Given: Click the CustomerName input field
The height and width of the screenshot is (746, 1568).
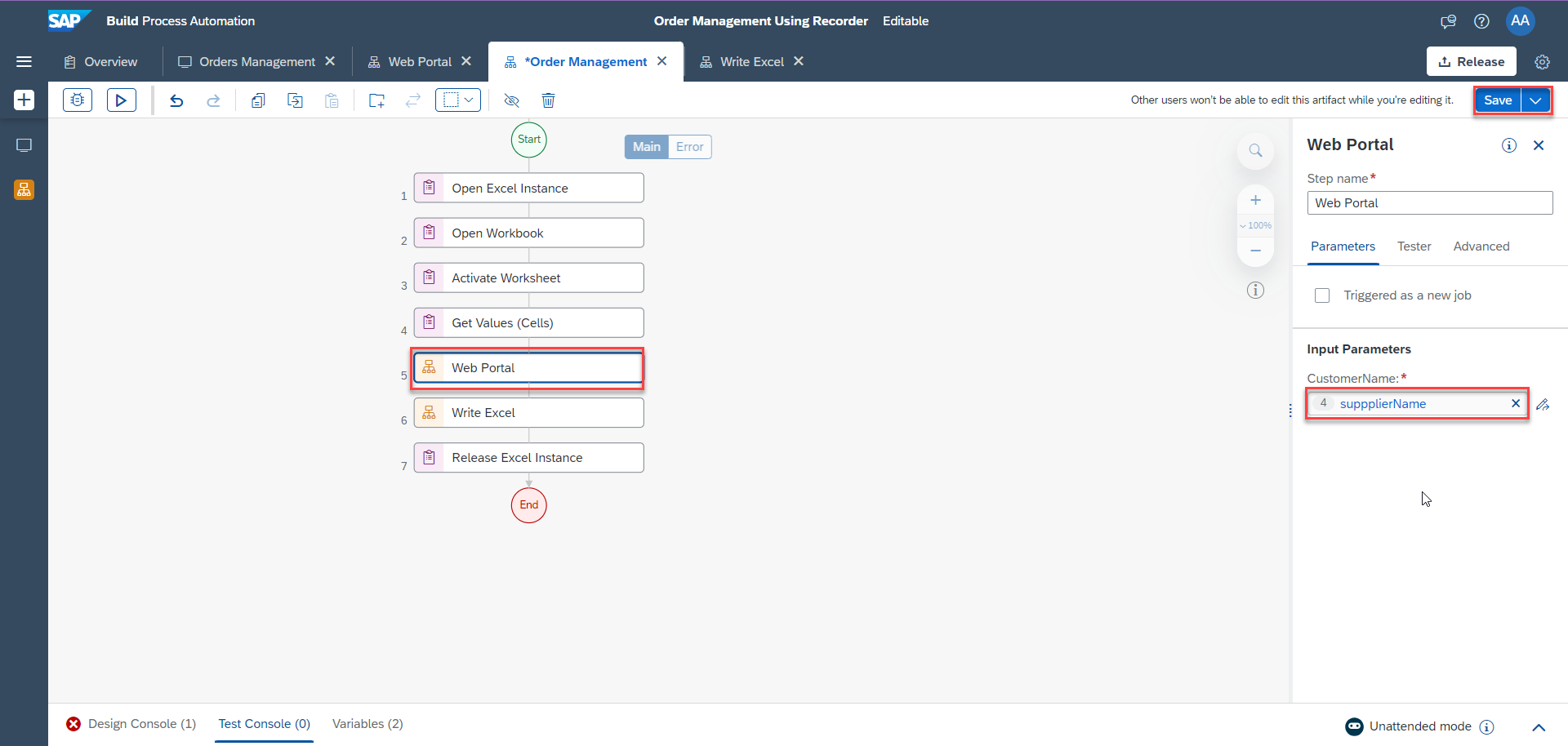Looking at the screenshot, I should coord(1417,404).
